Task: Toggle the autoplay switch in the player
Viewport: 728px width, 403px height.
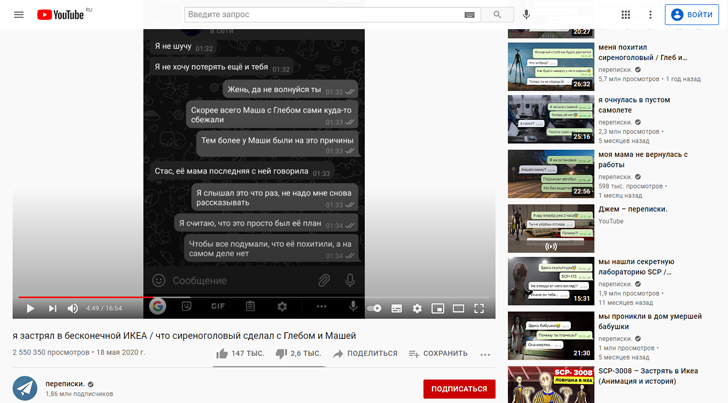Action: point(373,308)
